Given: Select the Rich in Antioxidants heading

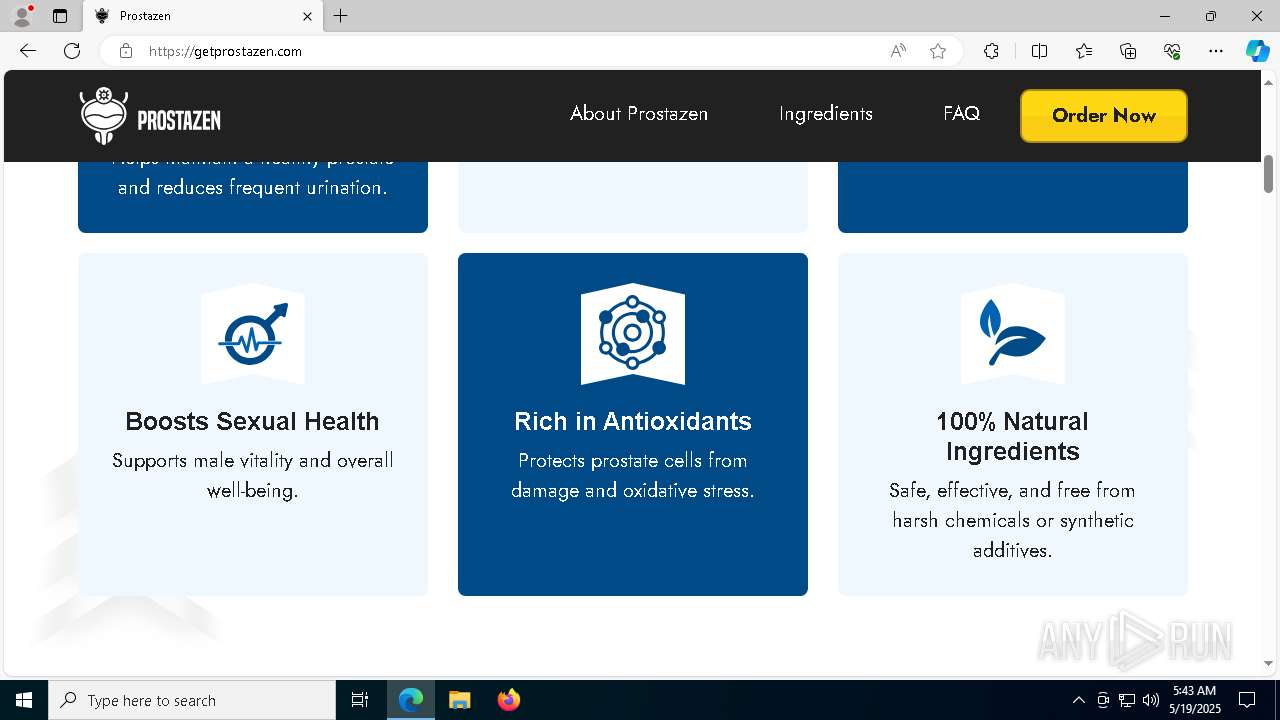Looking at the screenshot, I should 633,421.
